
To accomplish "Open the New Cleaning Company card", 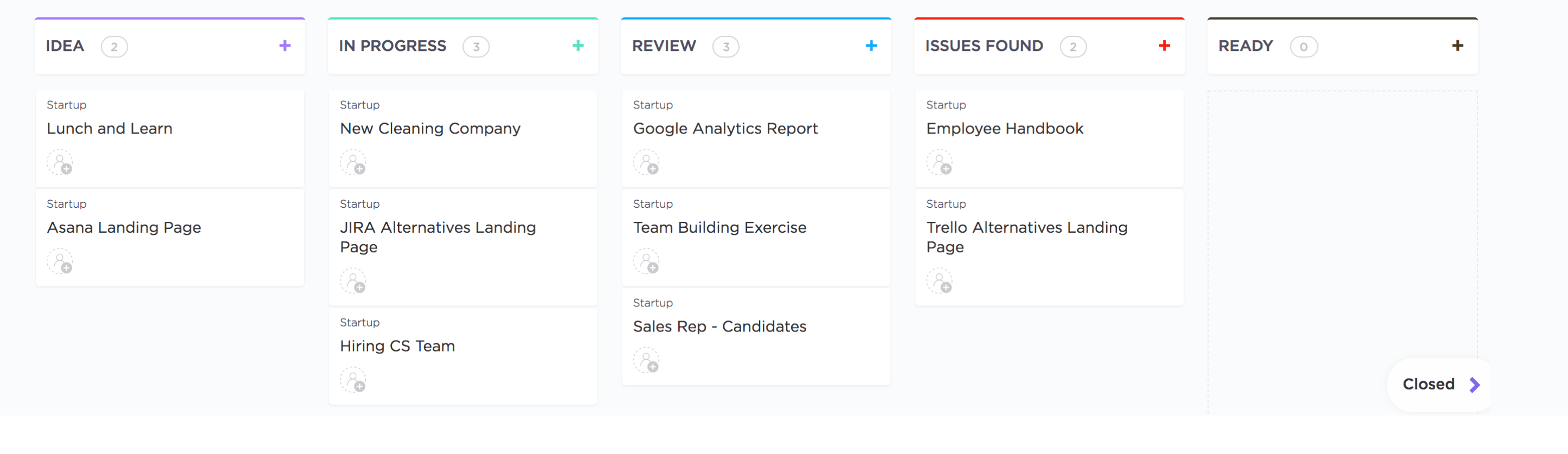I will coord(430,129).
